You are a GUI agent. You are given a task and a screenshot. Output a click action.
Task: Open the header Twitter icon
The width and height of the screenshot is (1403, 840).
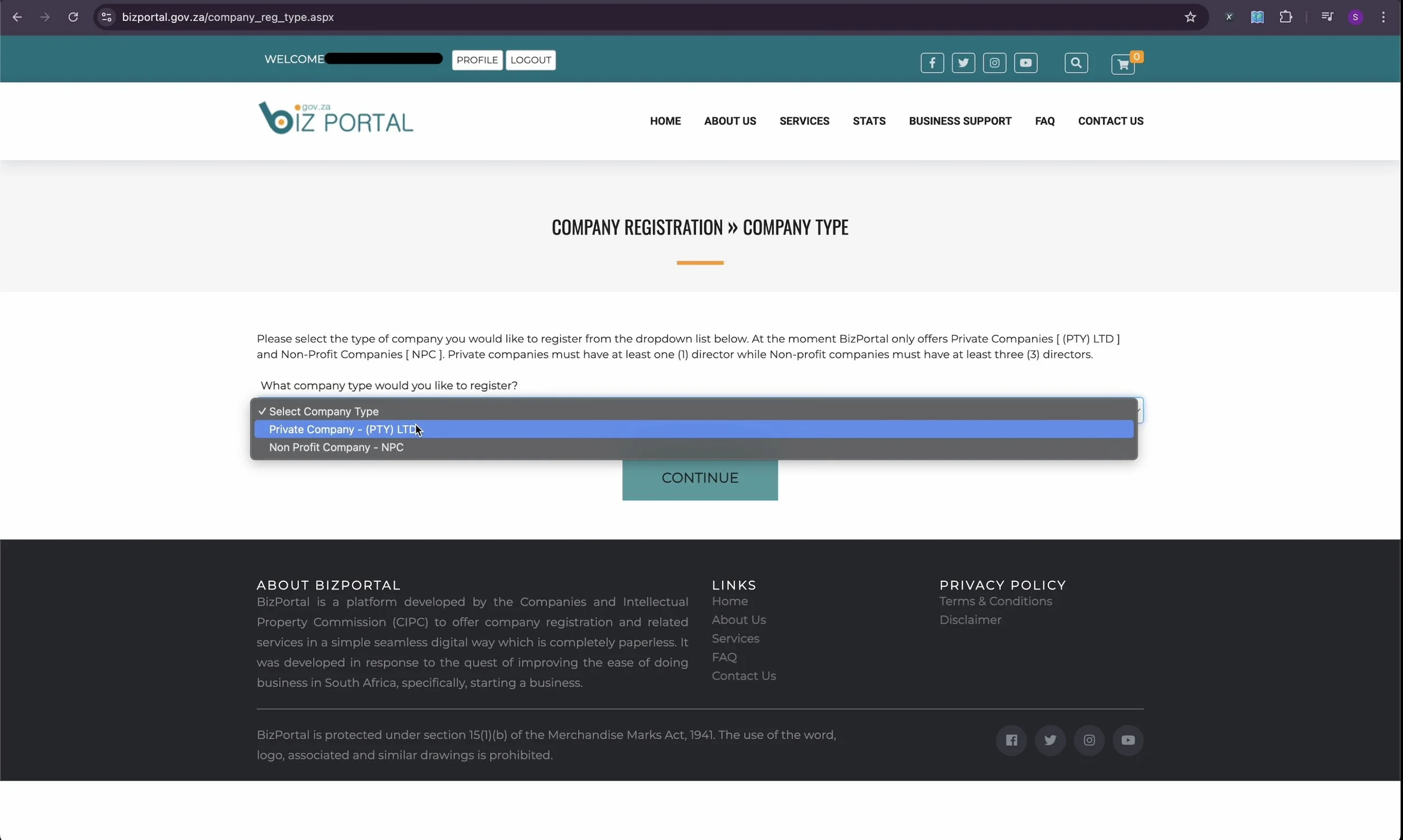(x=962, y=63)
